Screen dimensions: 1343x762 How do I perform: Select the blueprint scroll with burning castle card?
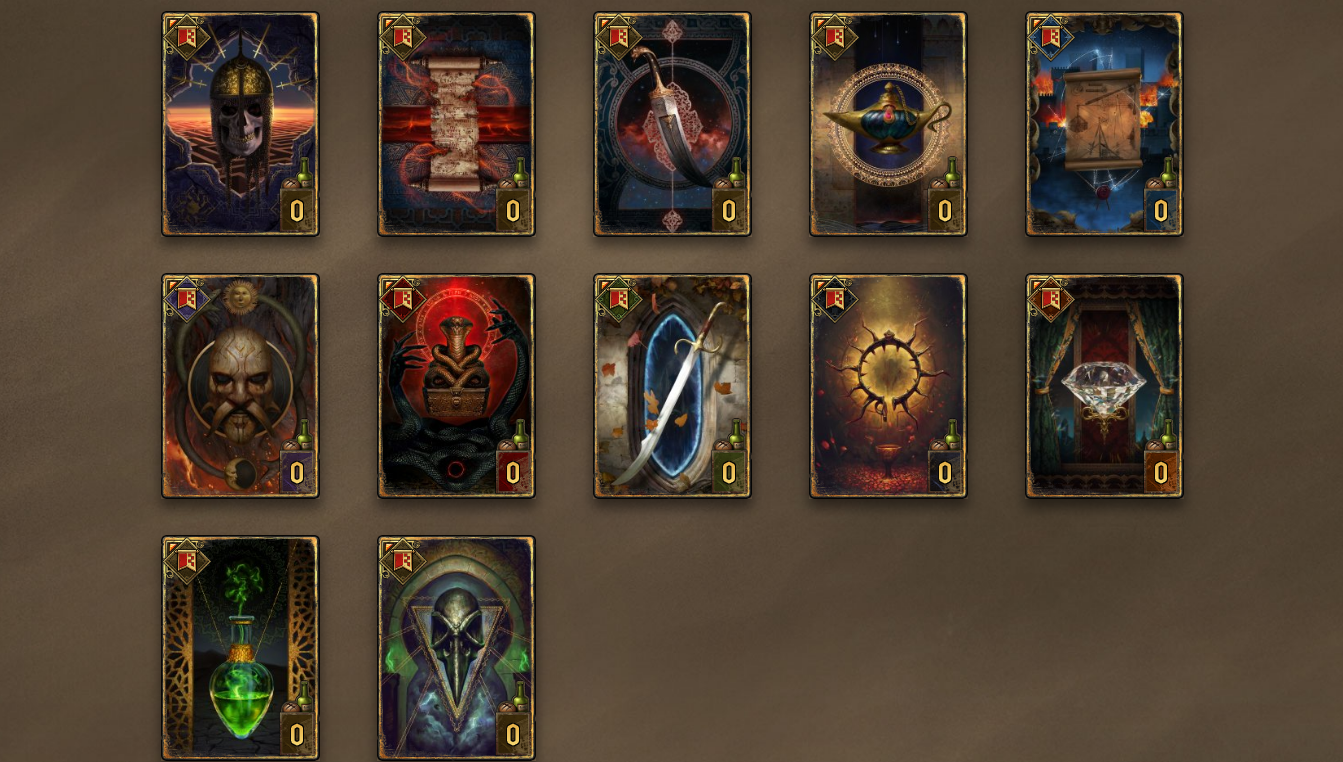(1104, 124)
